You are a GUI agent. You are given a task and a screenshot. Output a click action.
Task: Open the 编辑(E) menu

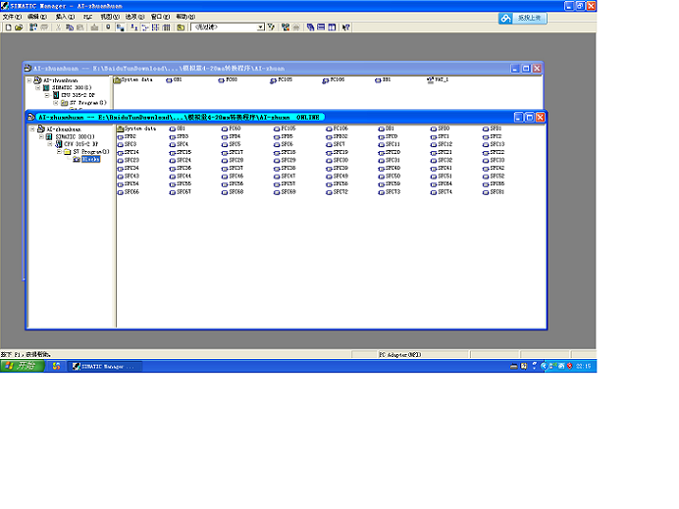(37, 17)
